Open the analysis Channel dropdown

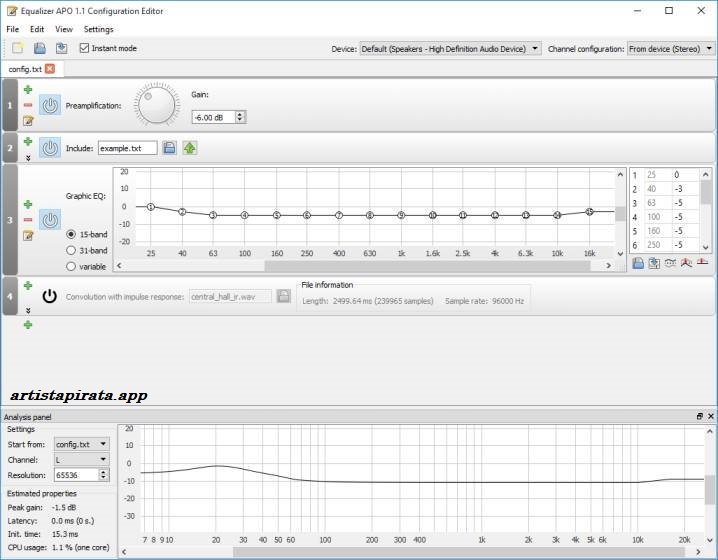click(x=82, y=460)
